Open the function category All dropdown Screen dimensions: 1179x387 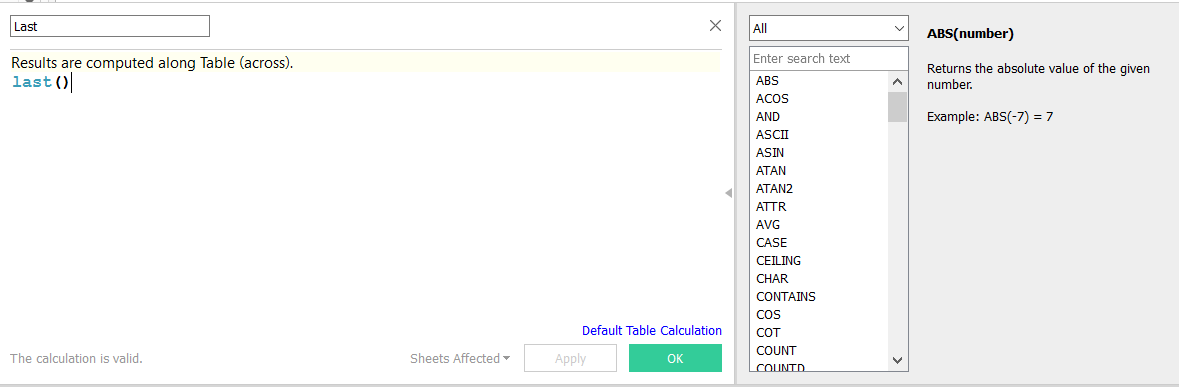[829, 29]
